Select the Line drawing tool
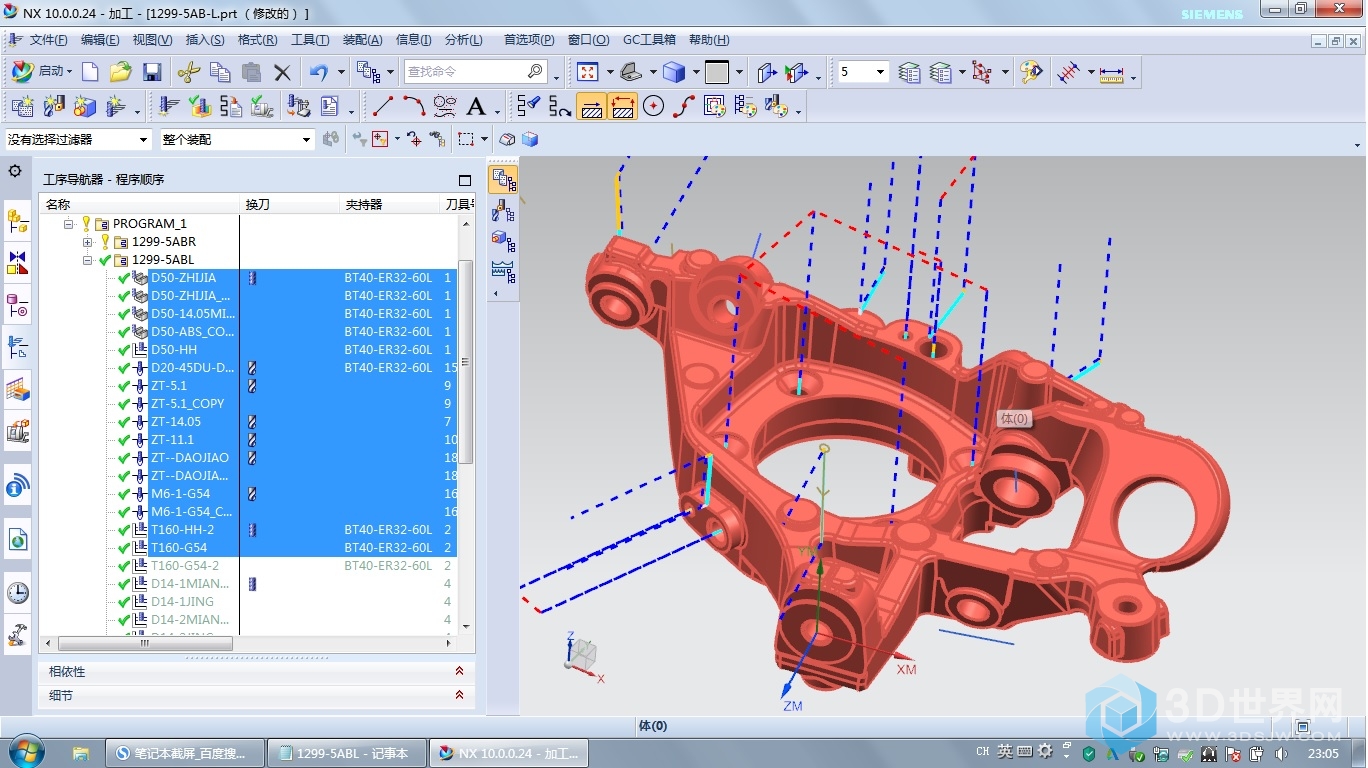Screen dimensions: 1368x768 pyautogui.click(x=383, y=106)
